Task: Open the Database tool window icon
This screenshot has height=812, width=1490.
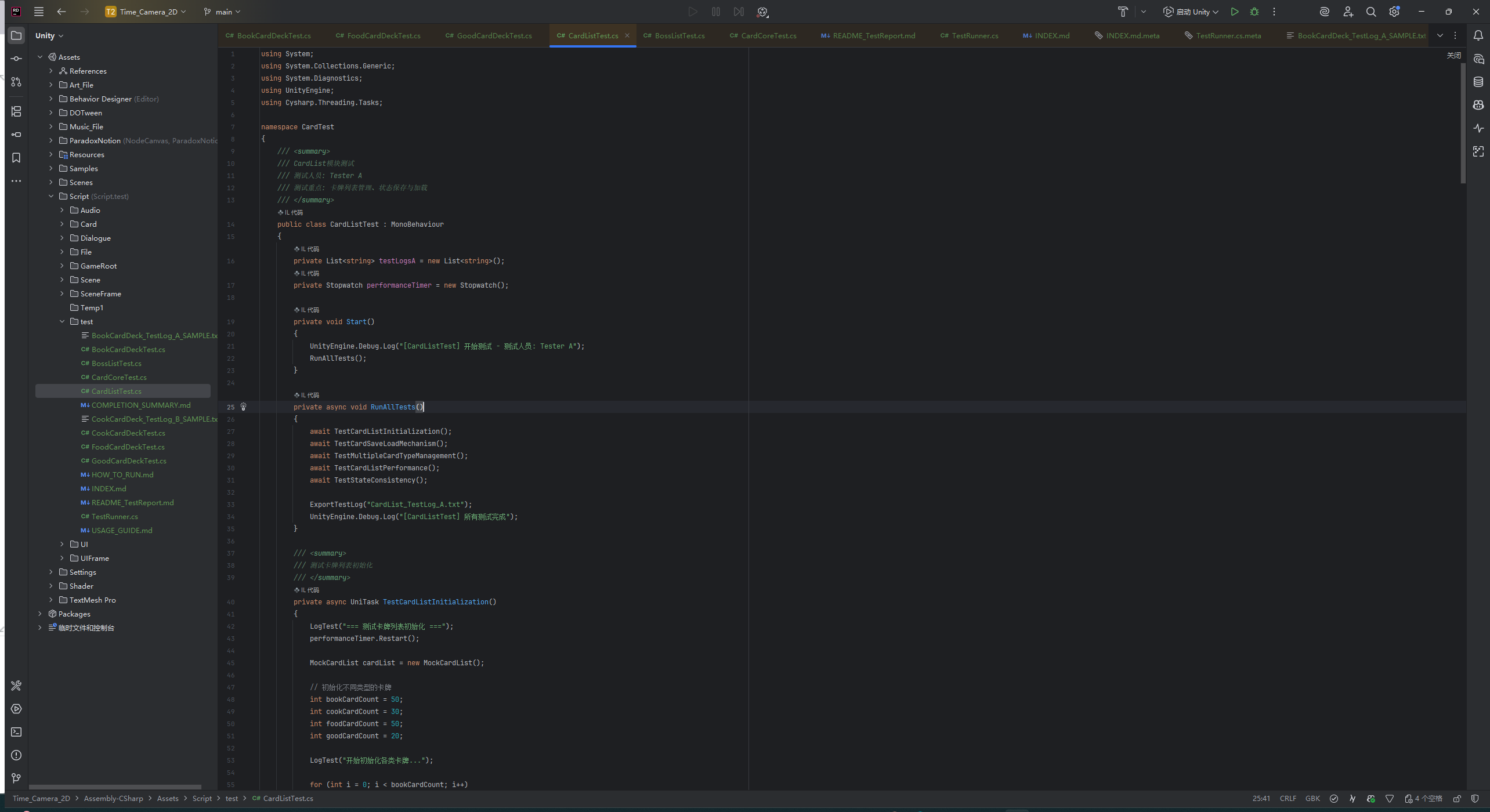Action: pyautogui.click(x=1478, y=82)
